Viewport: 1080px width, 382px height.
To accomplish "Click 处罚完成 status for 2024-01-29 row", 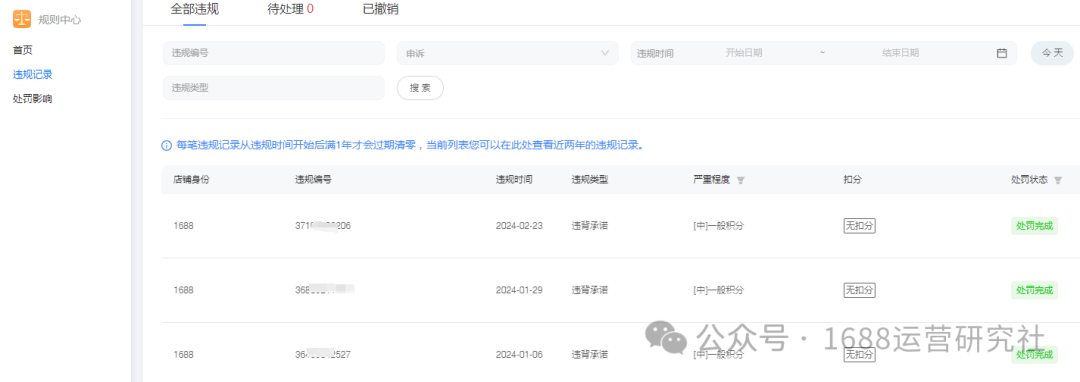I will point(1034,290).
